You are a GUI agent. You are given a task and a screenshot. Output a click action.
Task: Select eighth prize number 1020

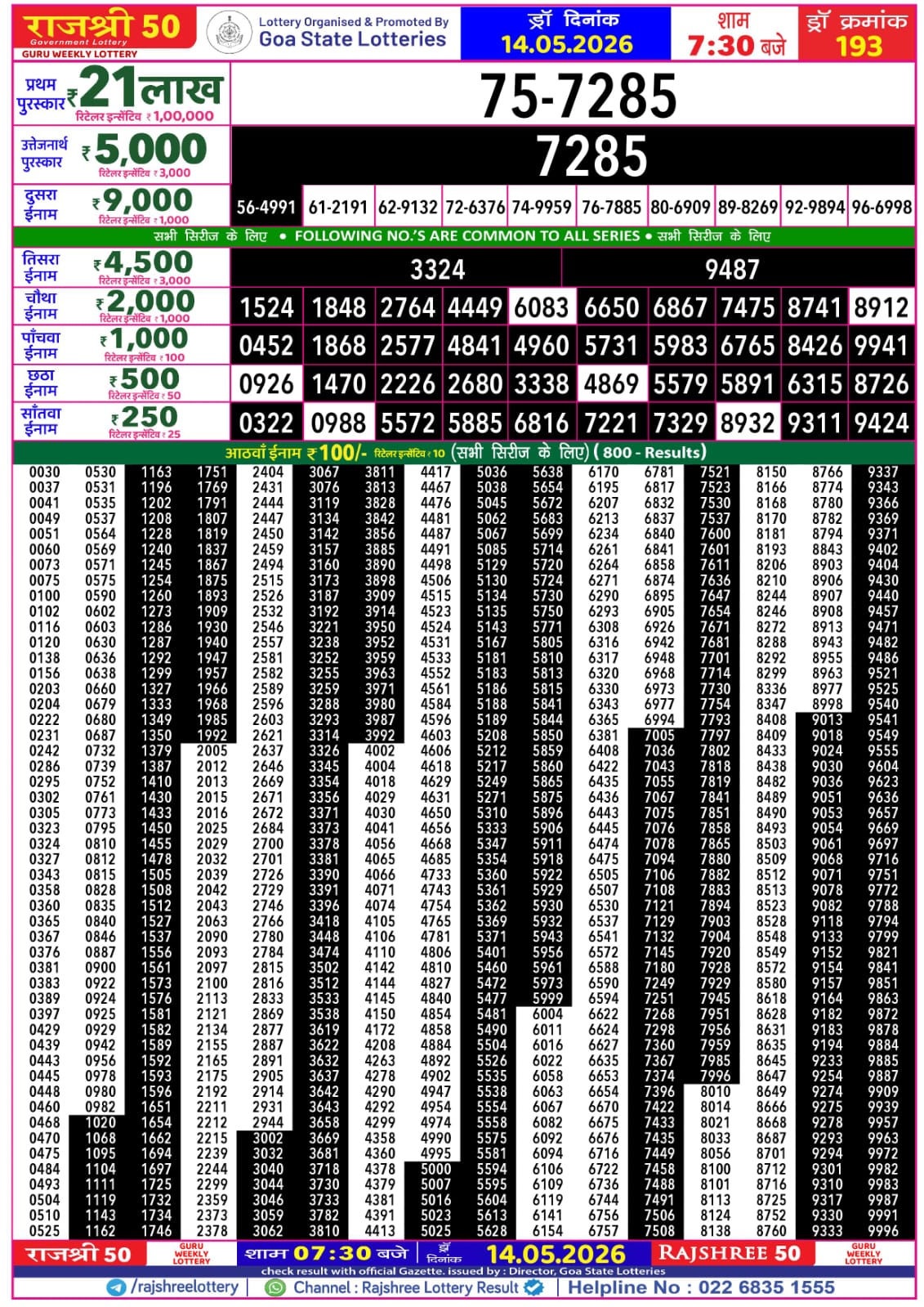(x=100, y=1123)
